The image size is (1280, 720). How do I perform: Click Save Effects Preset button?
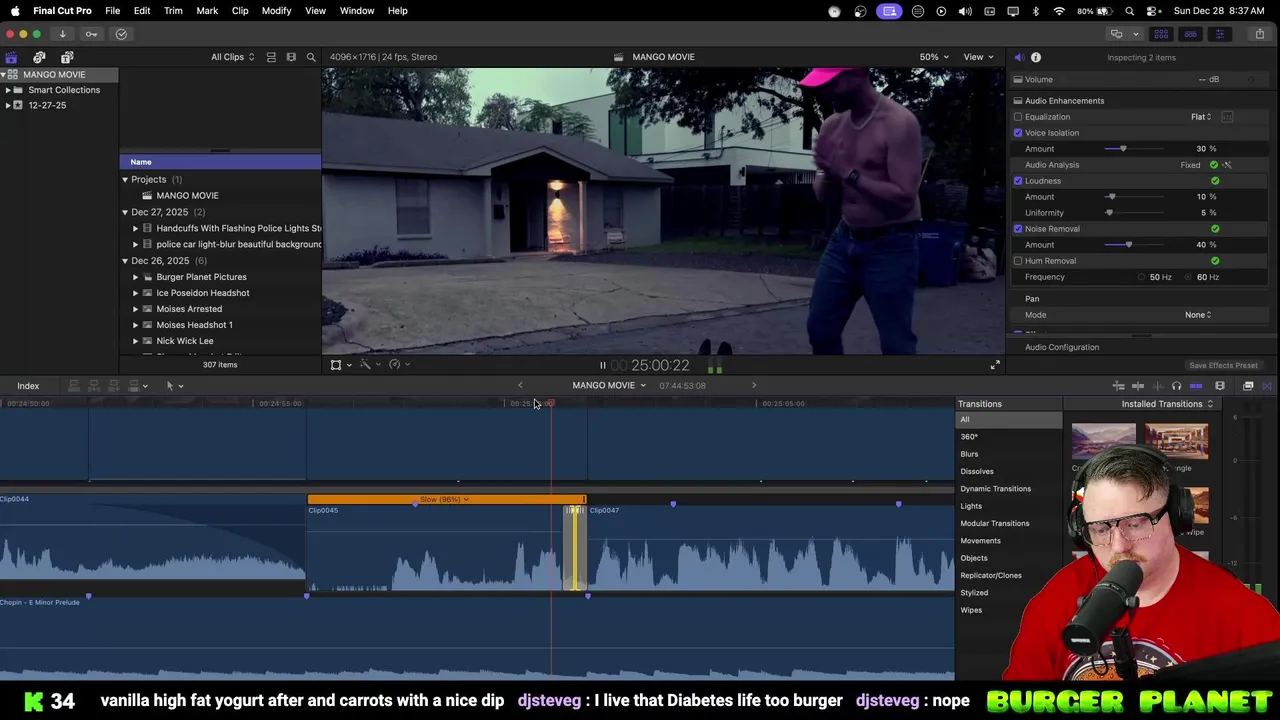(x=1223, y=366)
